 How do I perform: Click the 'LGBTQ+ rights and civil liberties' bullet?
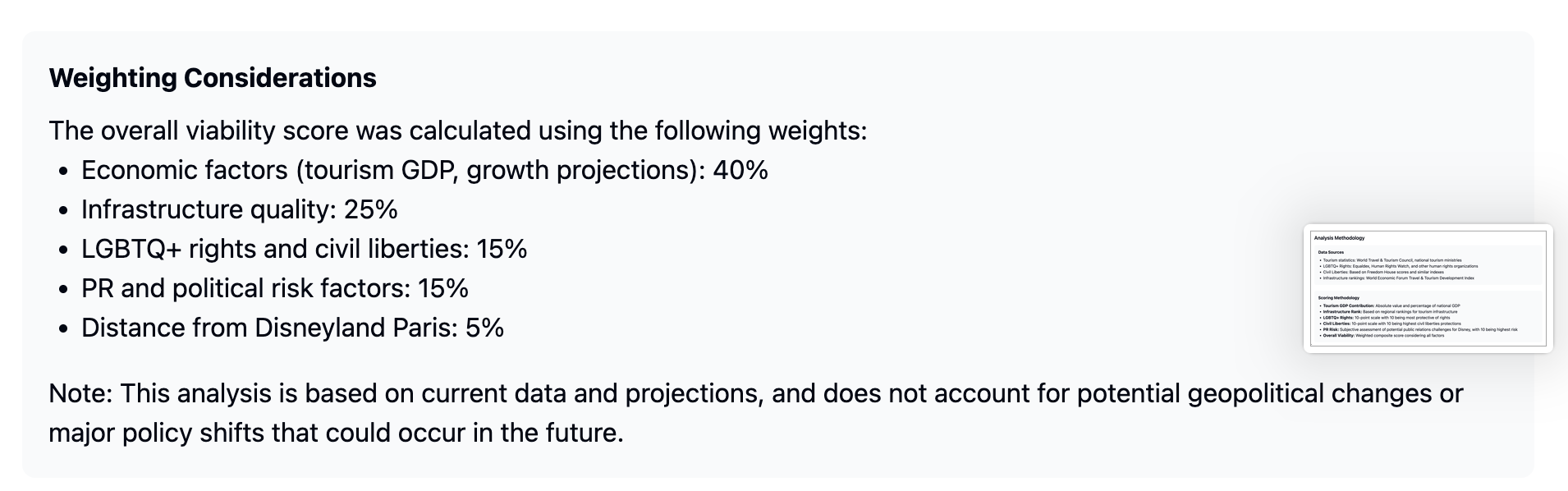click(304, 249)
